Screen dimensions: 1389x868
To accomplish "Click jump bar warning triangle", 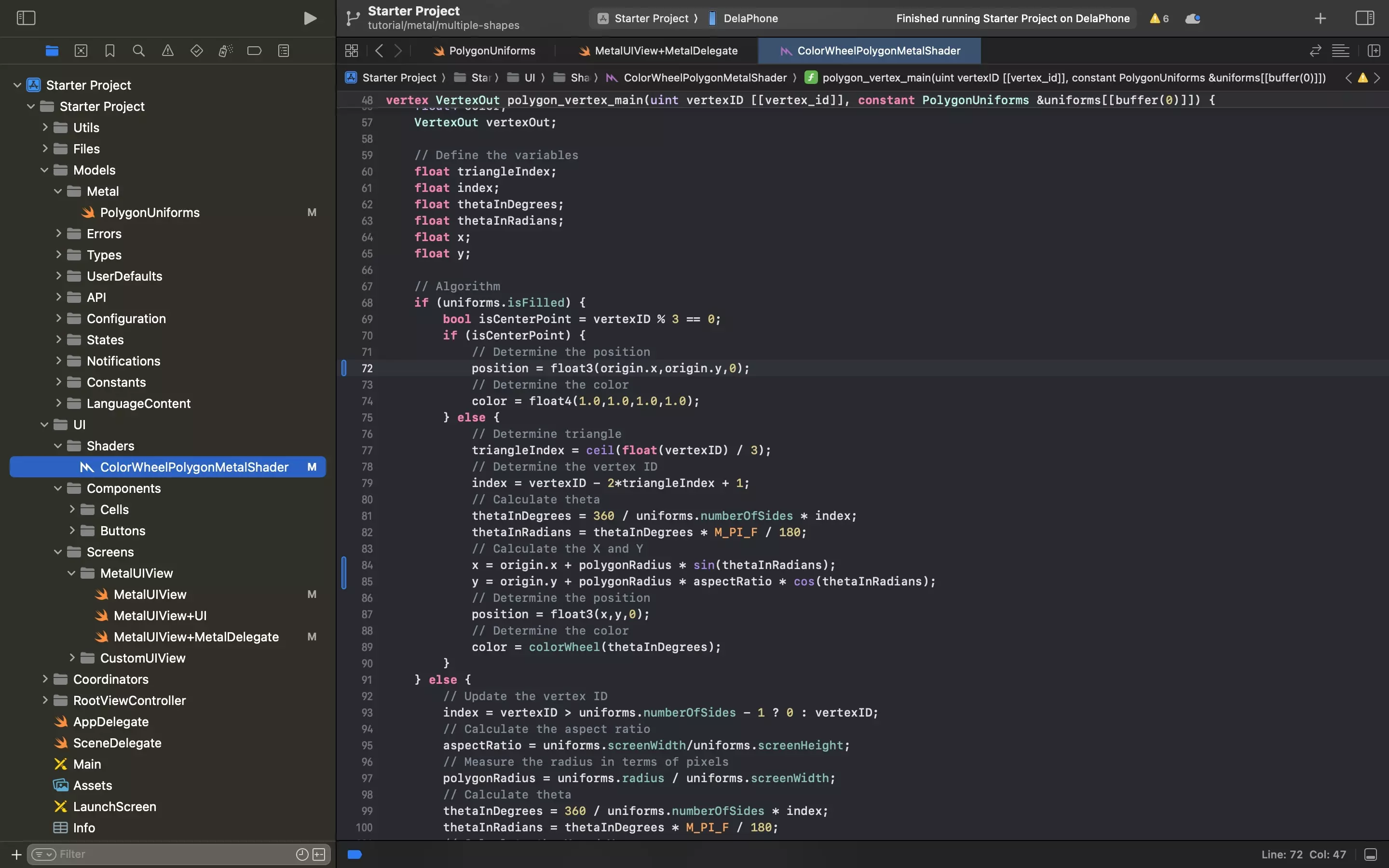I will click(1362, 78).
